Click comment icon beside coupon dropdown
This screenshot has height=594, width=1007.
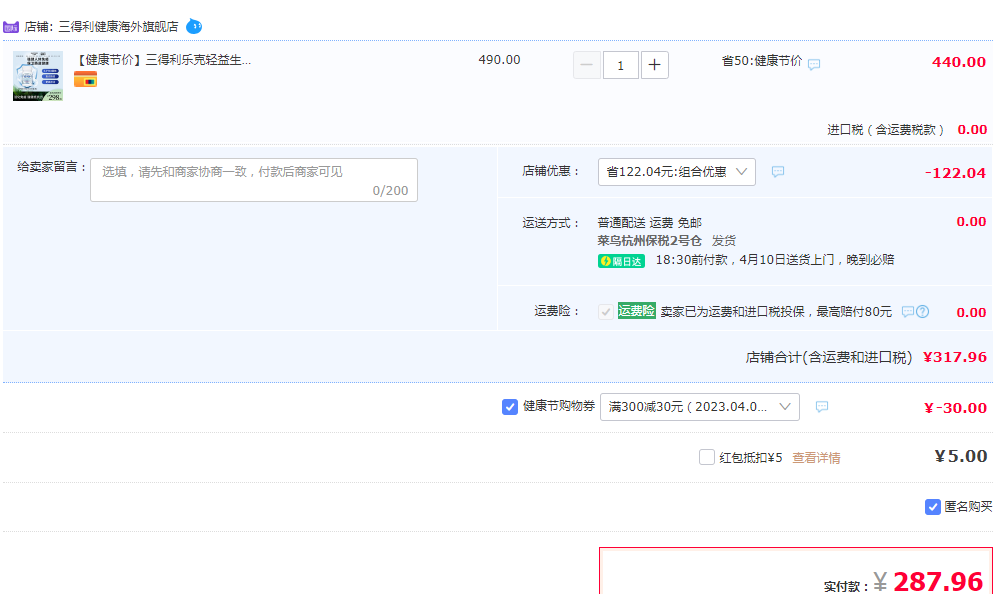pyautogui.click(x=821, y=406)
